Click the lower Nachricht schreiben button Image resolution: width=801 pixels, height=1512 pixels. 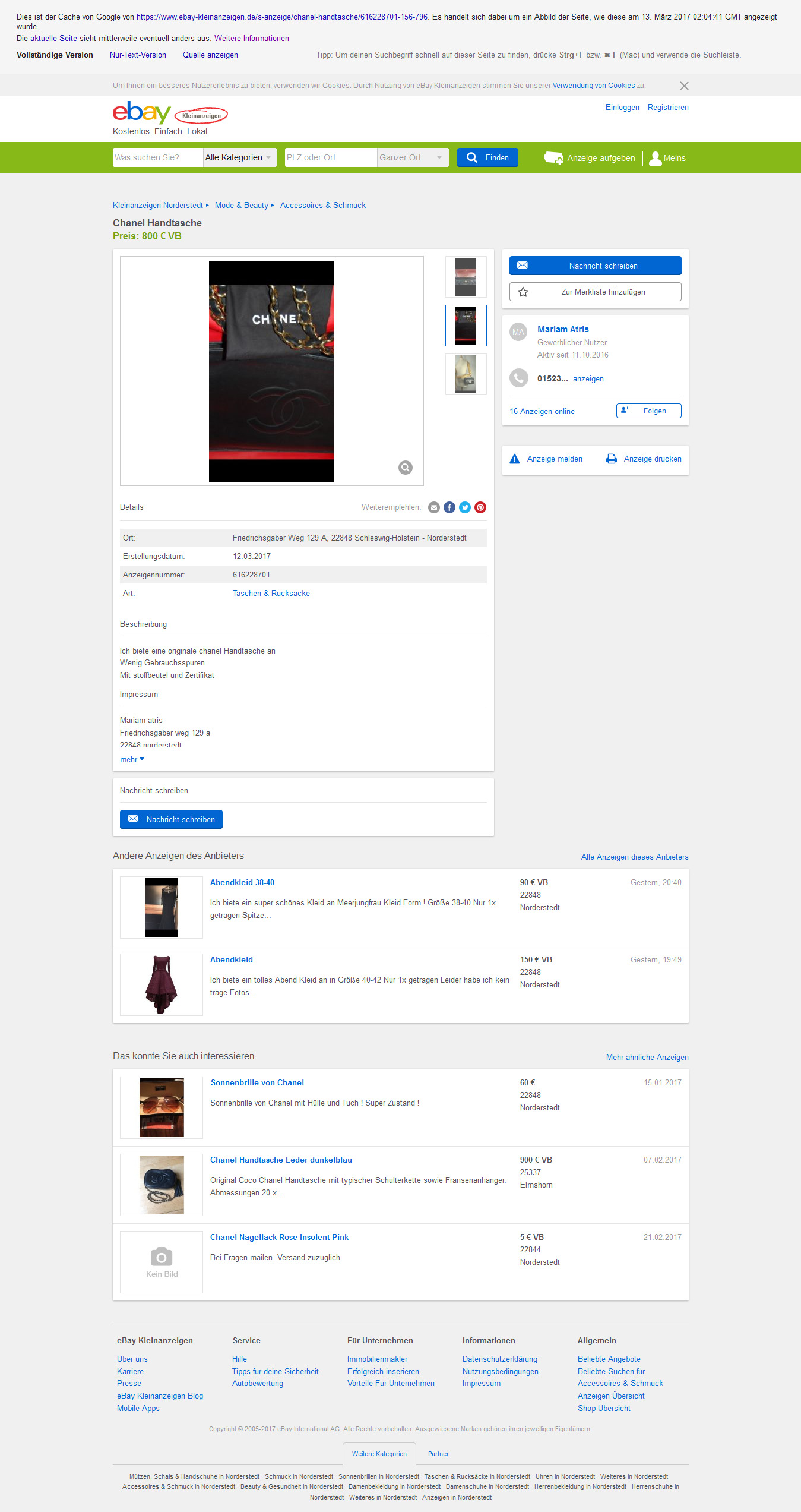(171, 819)
